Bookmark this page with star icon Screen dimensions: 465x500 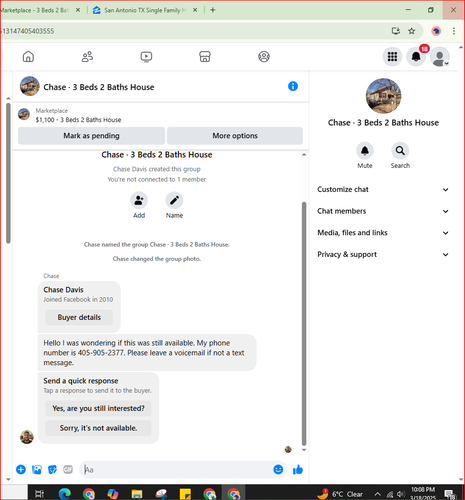coord(412,31)
